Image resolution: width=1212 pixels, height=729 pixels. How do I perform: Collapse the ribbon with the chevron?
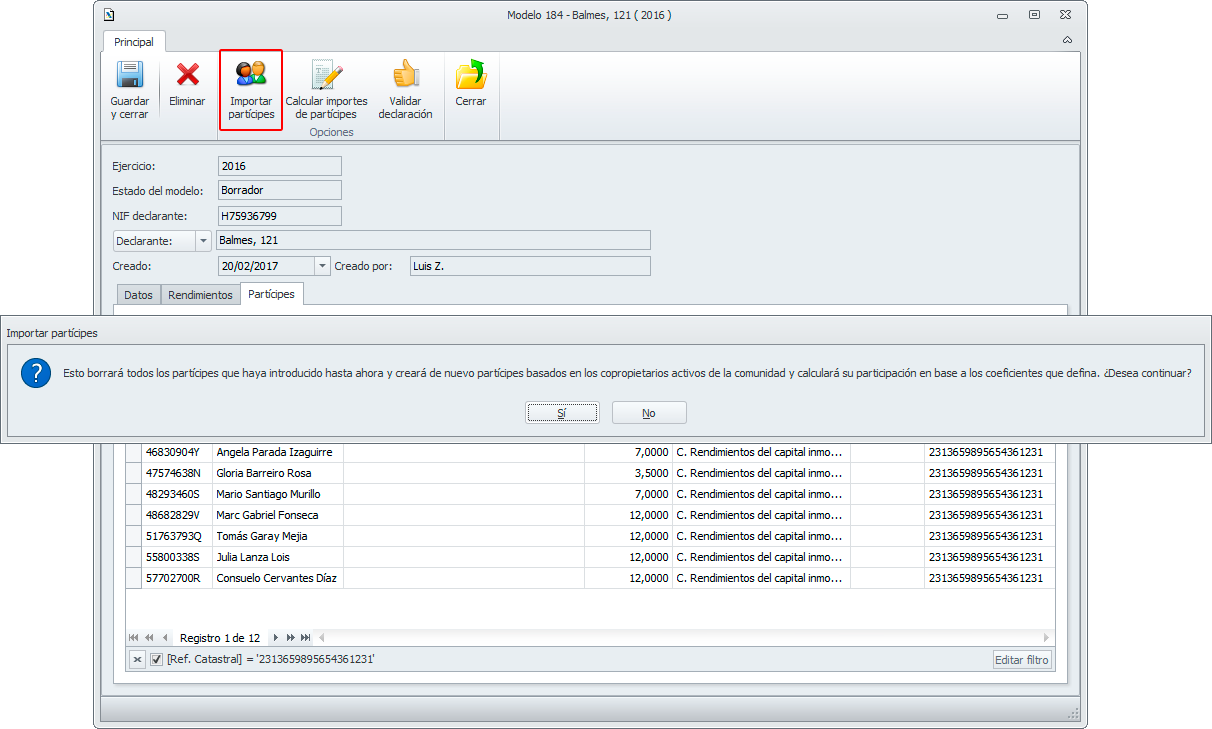point(1067,40)
